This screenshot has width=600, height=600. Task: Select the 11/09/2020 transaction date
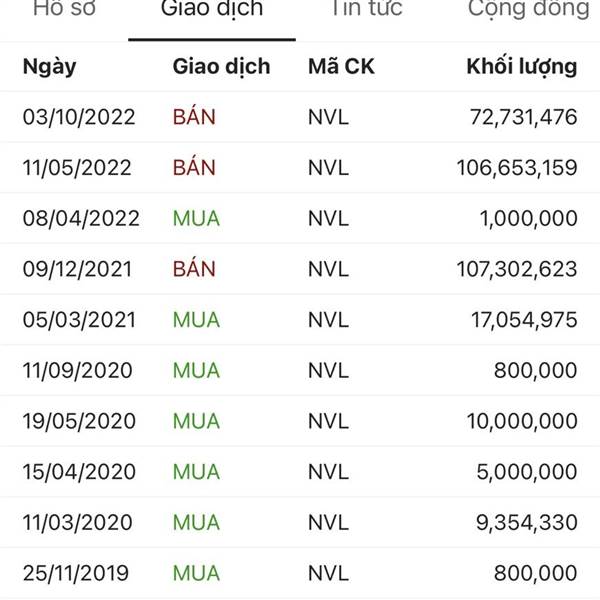(78, 370)
